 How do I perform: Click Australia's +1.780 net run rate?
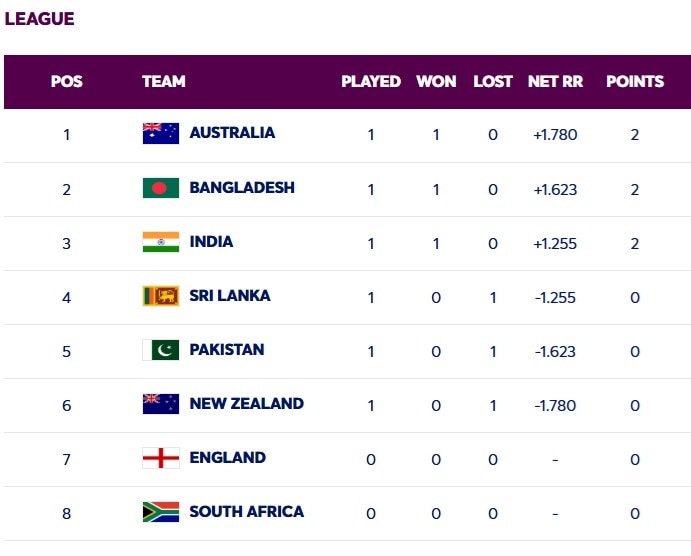pyautogui.click(x=555, y=134)
